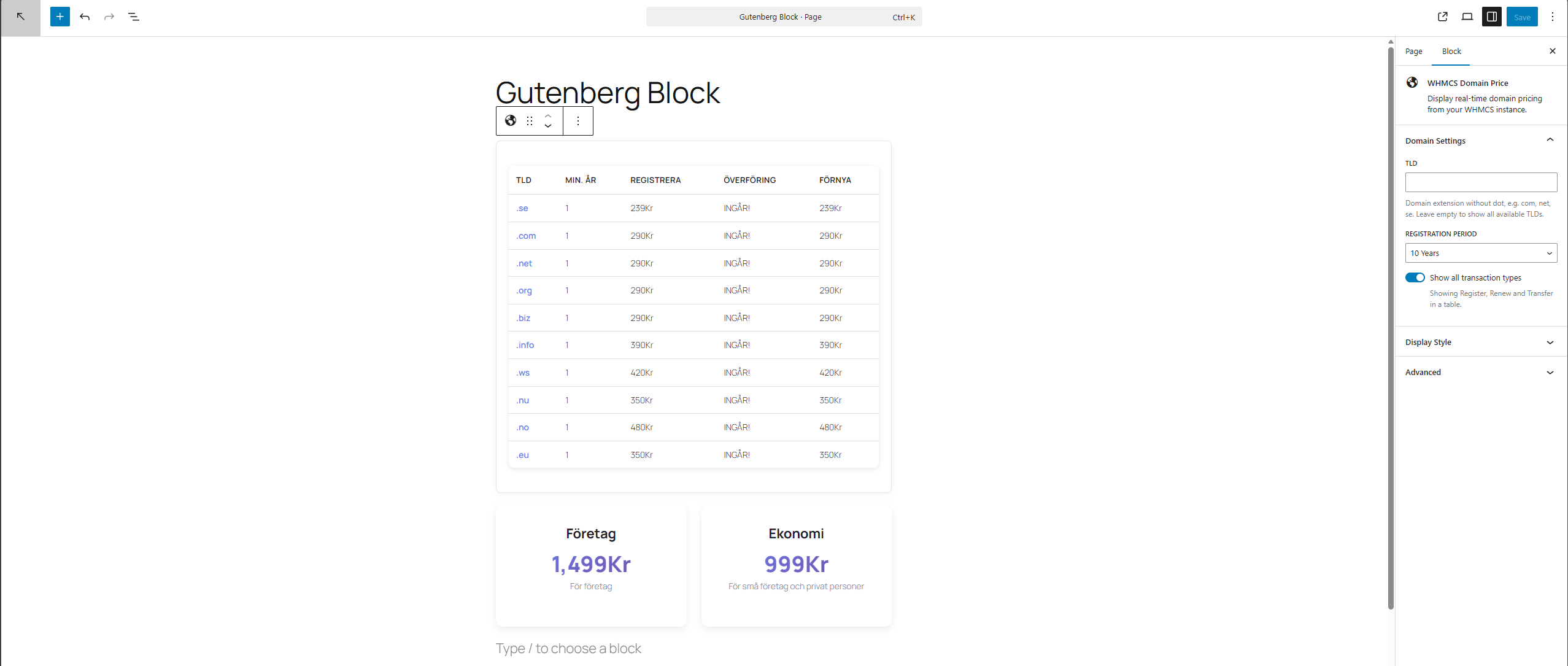Click the block inserter plus button
The height and width of the screenshot is (666, 1568).
tap(60, 17)
